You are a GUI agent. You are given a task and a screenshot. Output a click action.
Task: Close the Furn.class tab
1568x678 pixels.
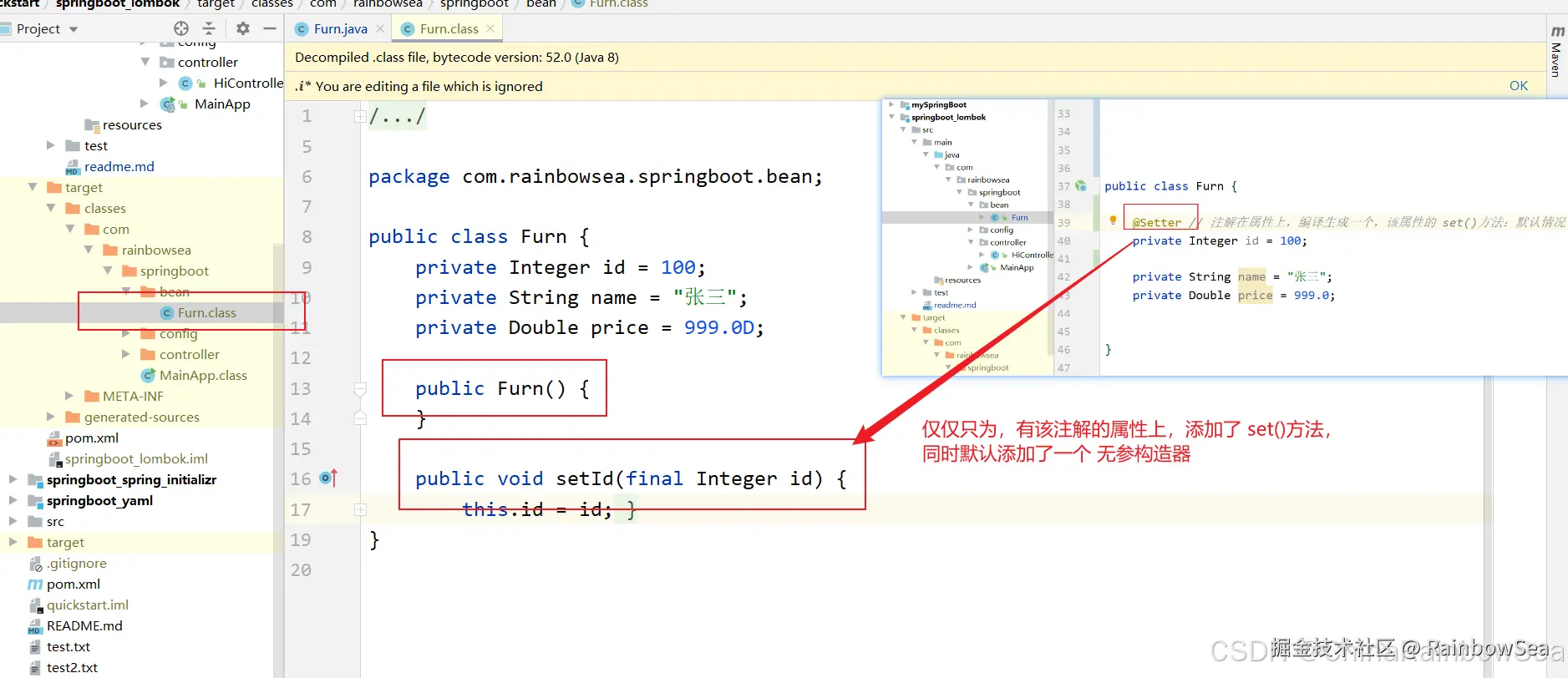490,28
